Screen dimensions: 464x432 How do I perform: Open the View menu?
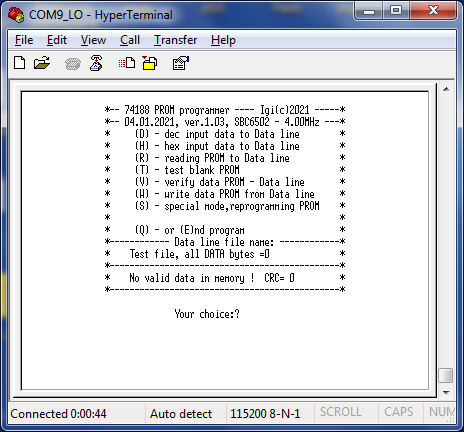(x=93, y=40)
